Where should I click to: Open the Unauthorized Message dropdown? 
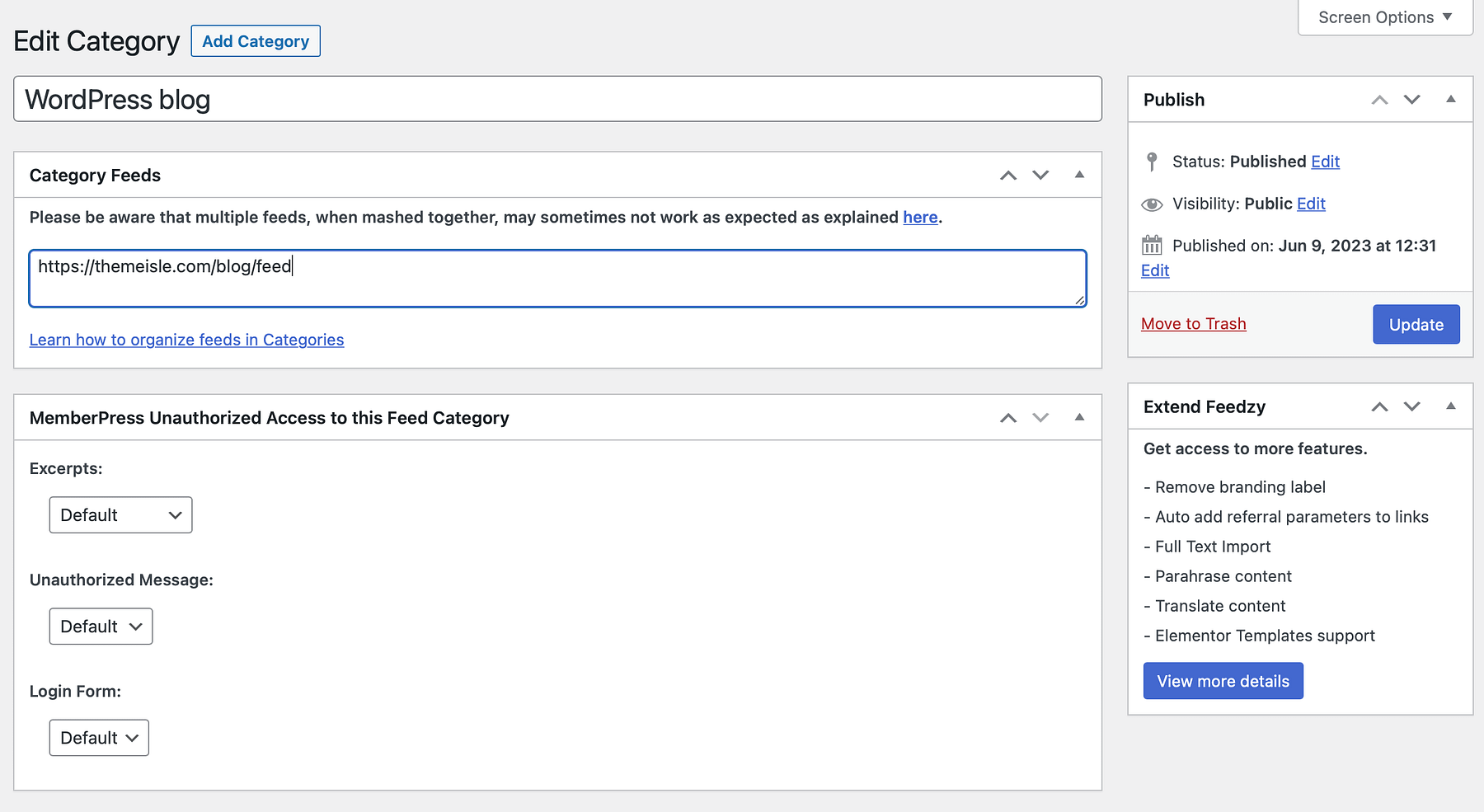click(101, 626)
